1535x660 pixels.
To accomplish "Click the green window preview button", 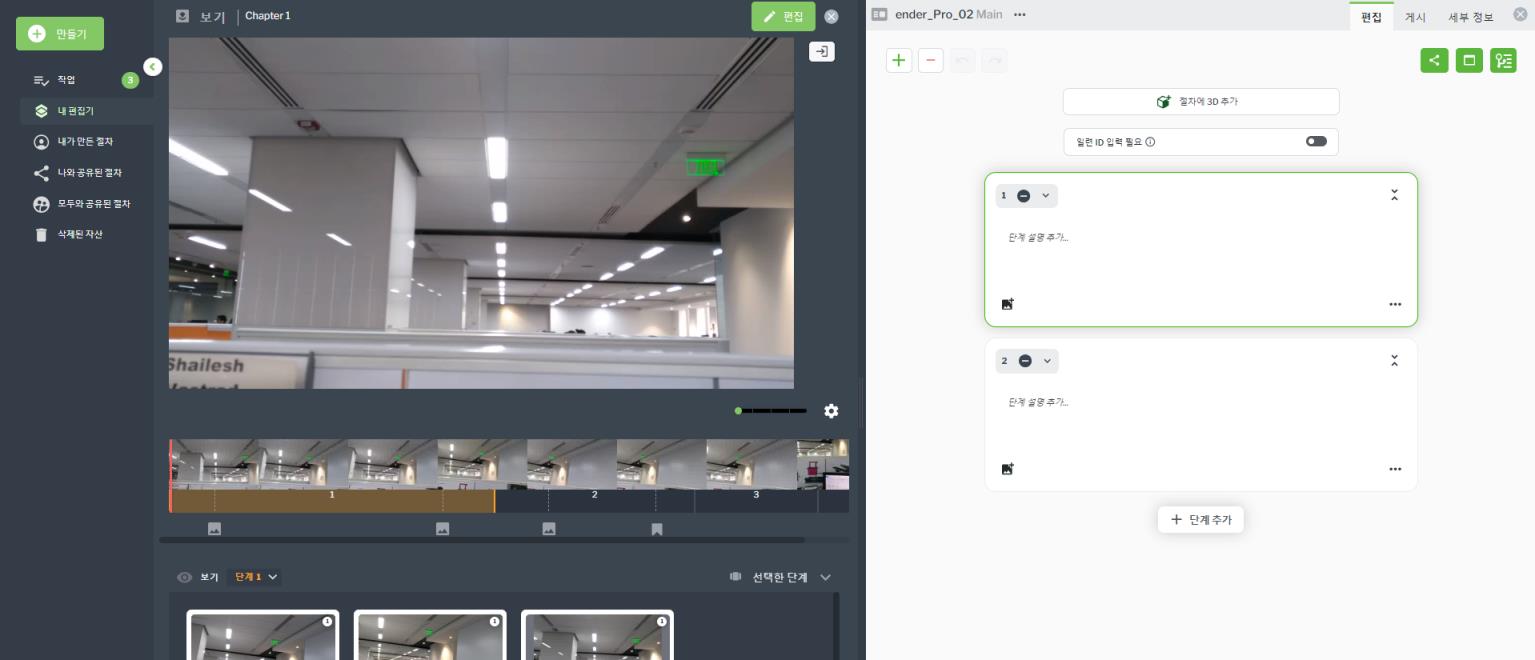I will click(x=1469, y=60).
